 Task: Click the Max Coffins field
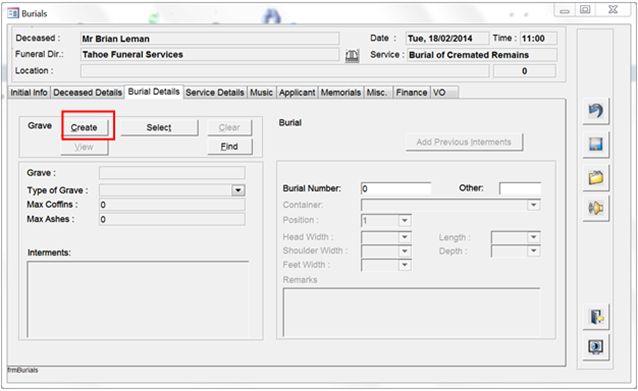(172, 205)
